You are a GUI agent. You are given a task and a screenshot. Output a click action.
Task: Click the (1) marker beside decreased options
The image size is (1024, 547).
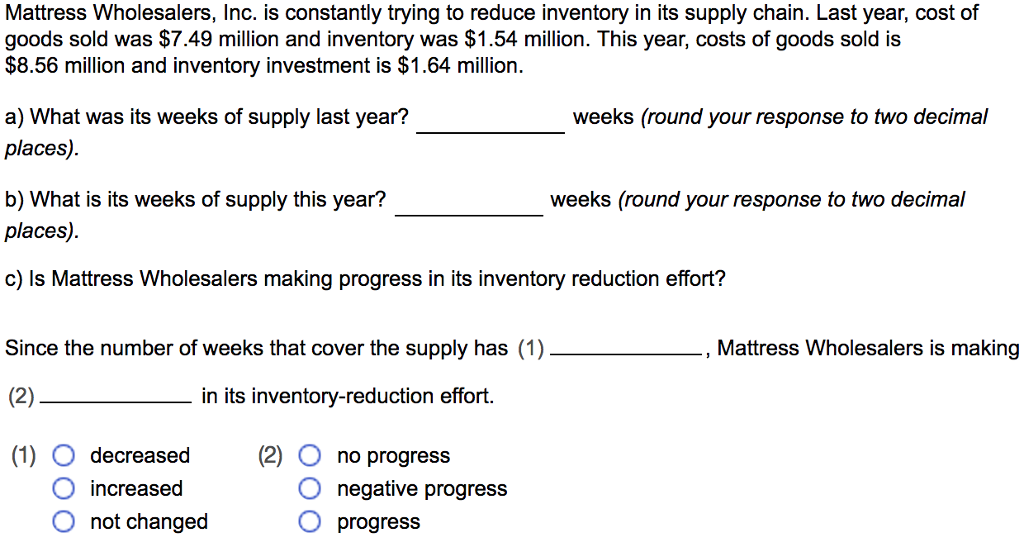[x=24, y=456]
